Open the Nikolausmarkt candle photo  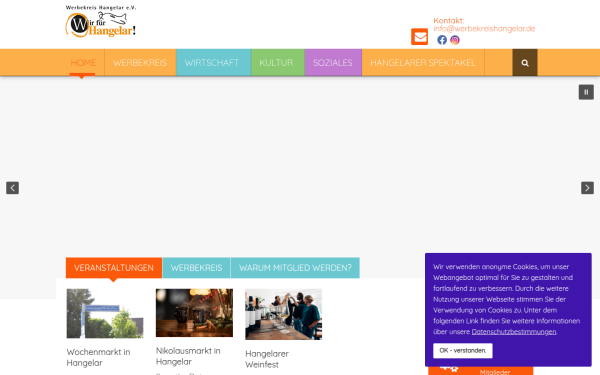click(x=194, y=313)
